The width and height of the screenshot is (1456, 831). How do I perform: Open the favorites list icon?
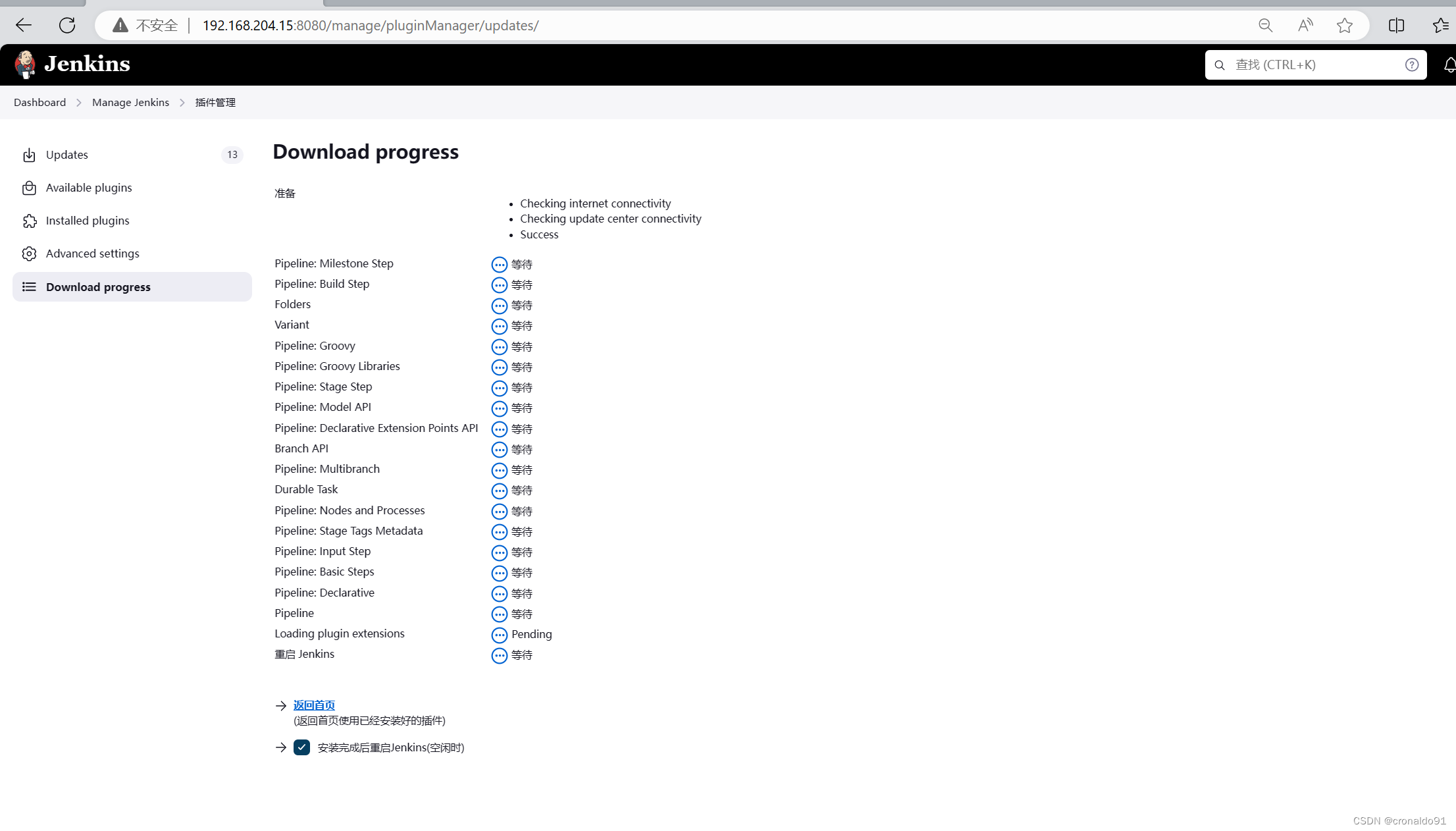(1440, 26)
